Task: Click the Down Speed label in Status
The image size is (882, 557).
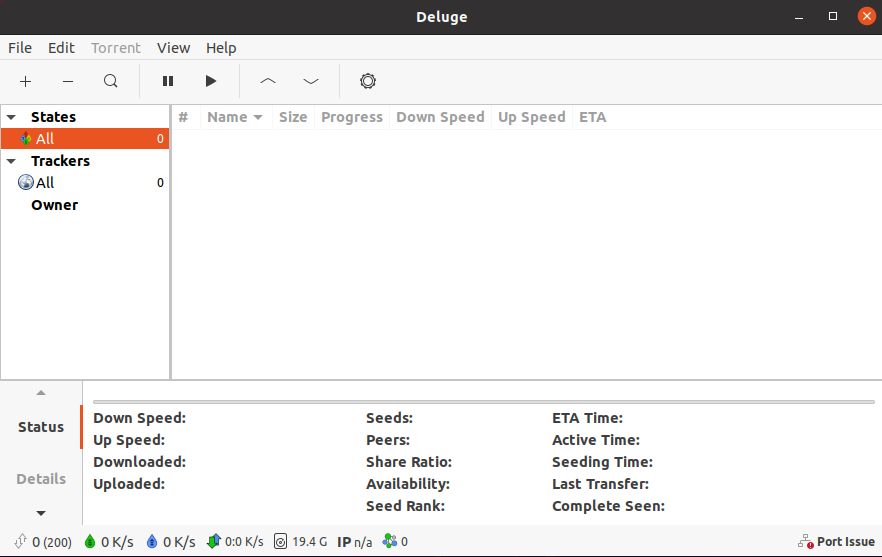Action: click(140, 418)
